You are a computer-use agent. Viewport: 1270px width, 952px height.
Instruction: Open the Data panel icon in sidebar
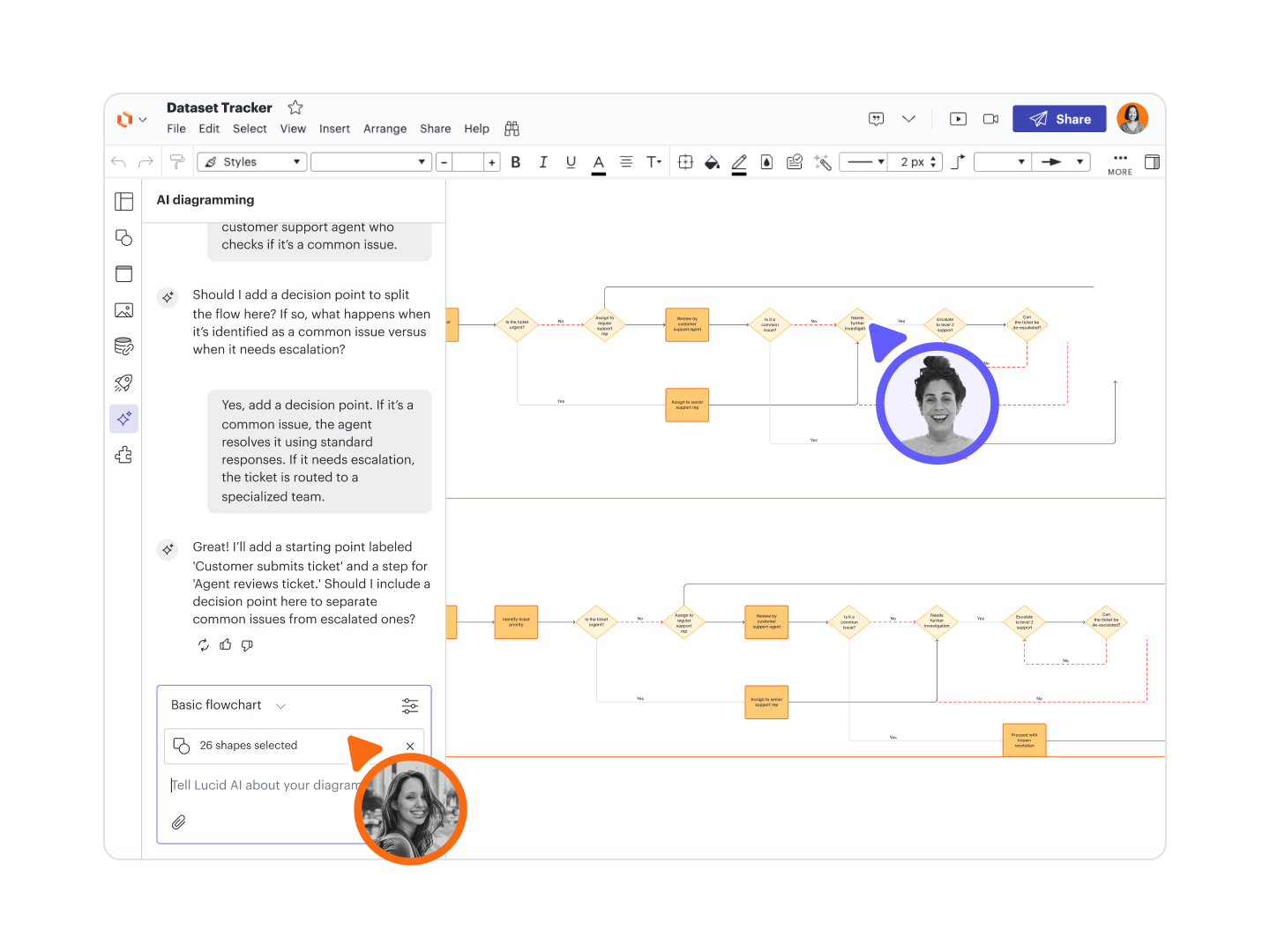(123, 346)
